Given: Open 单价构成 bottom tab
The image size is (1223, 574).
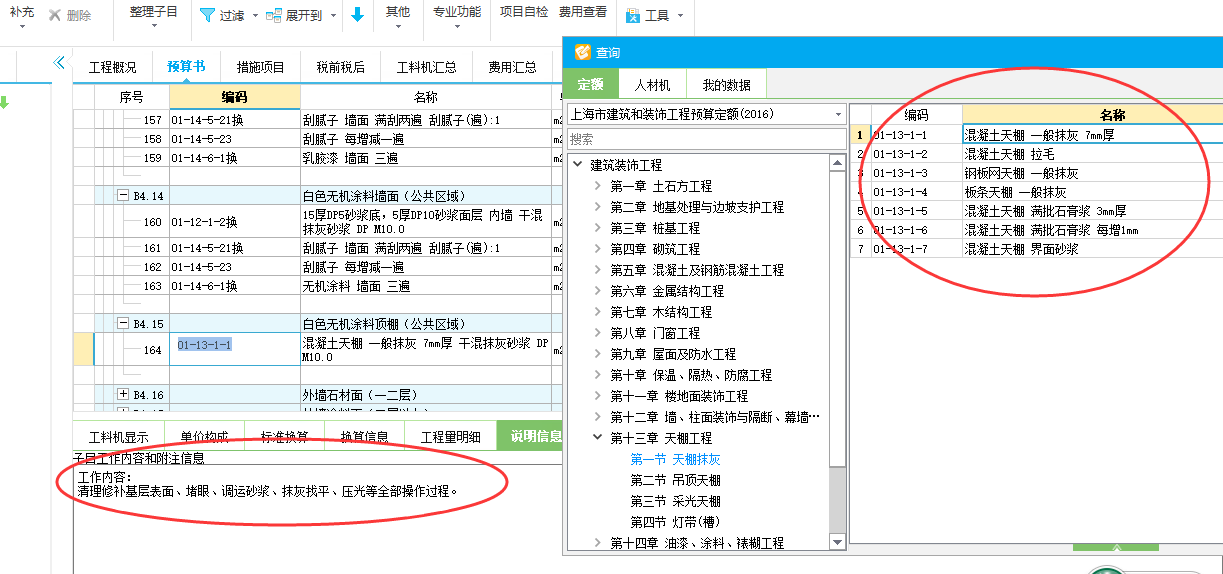Looking at the screenshot, I should (x=205, y=437).
